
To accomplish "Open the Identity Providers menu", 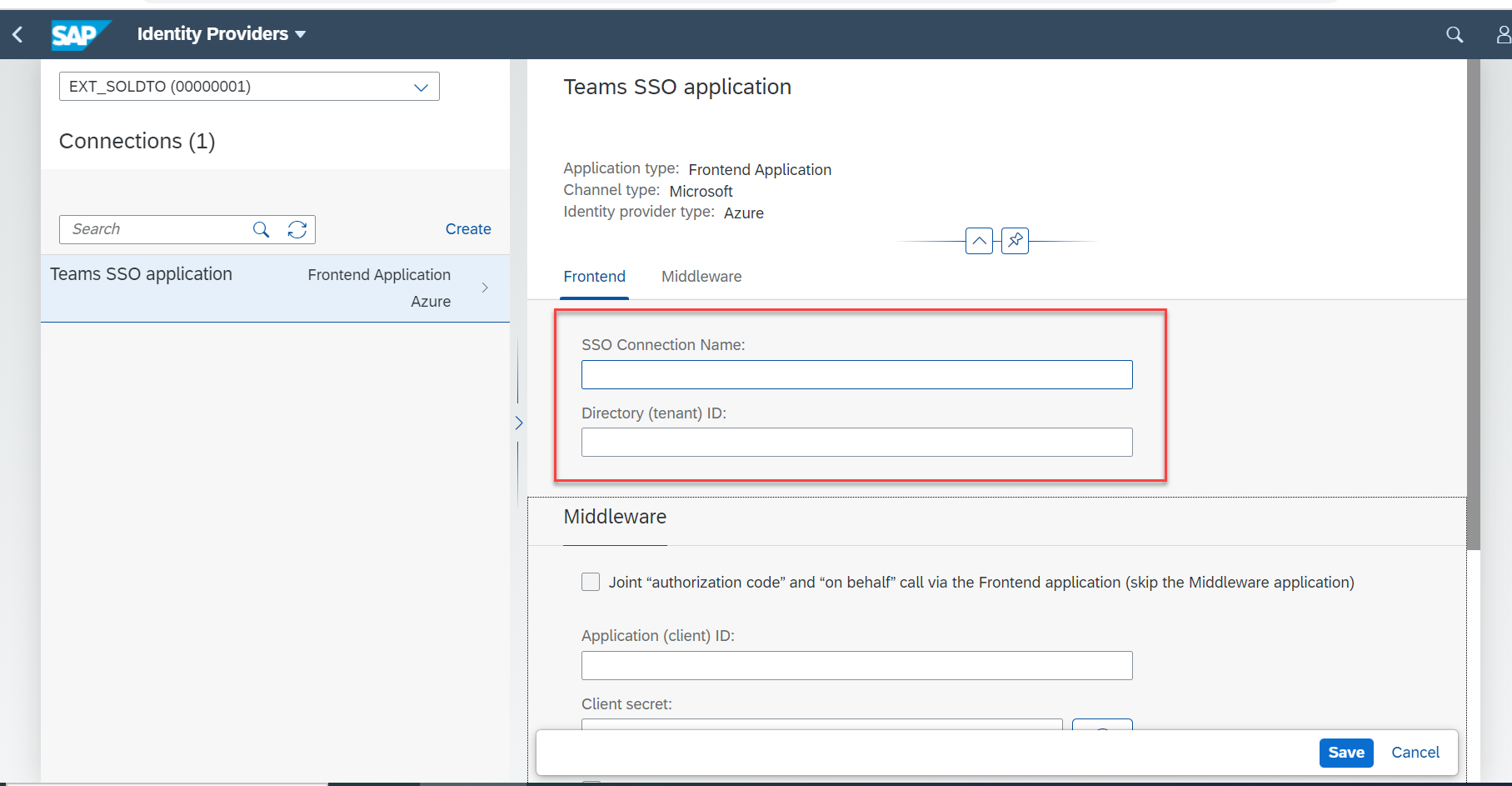I will 222,34.
